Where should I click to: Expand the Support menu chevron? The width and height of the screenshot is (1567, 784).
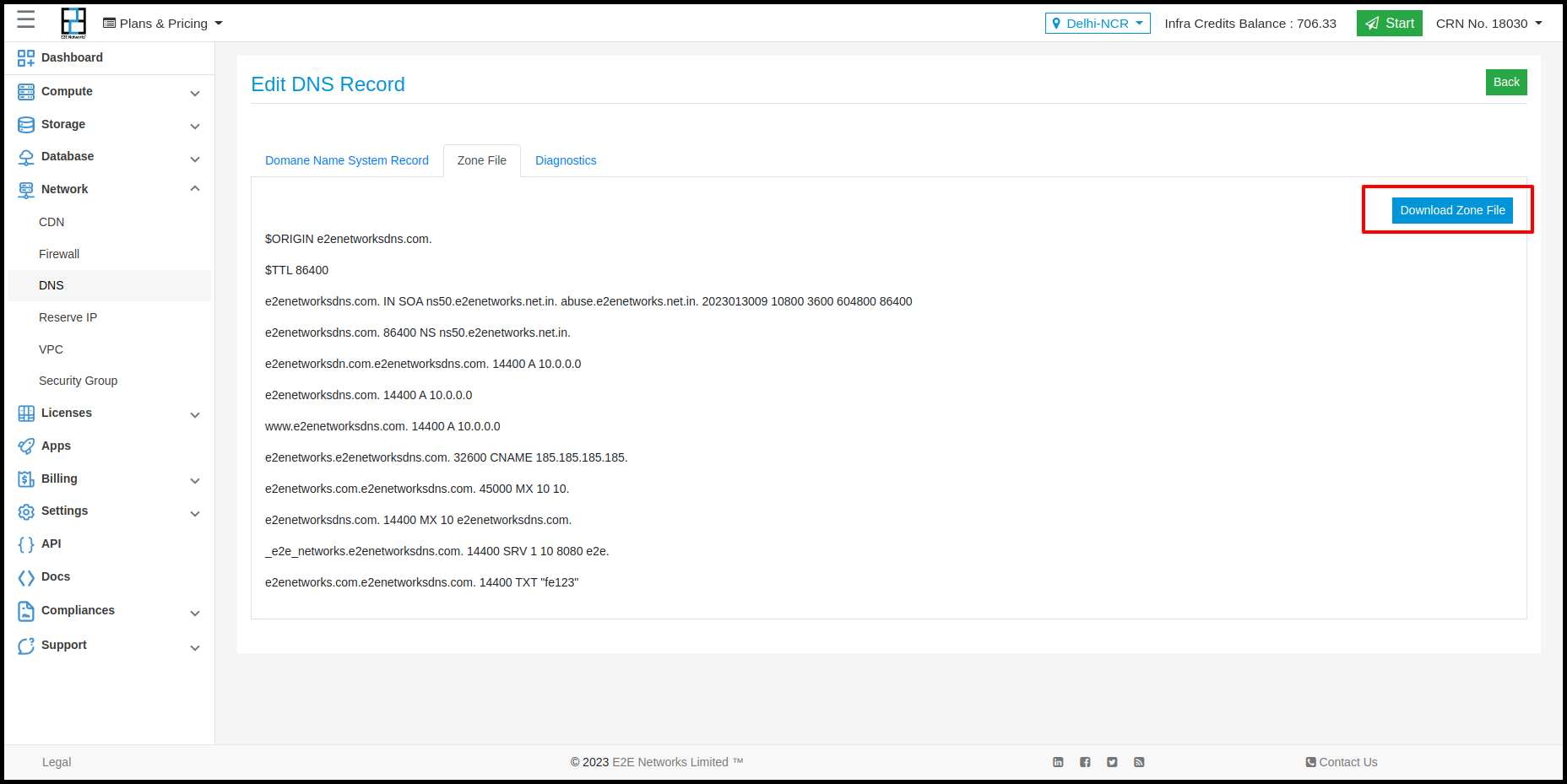[x=195, y=647]
